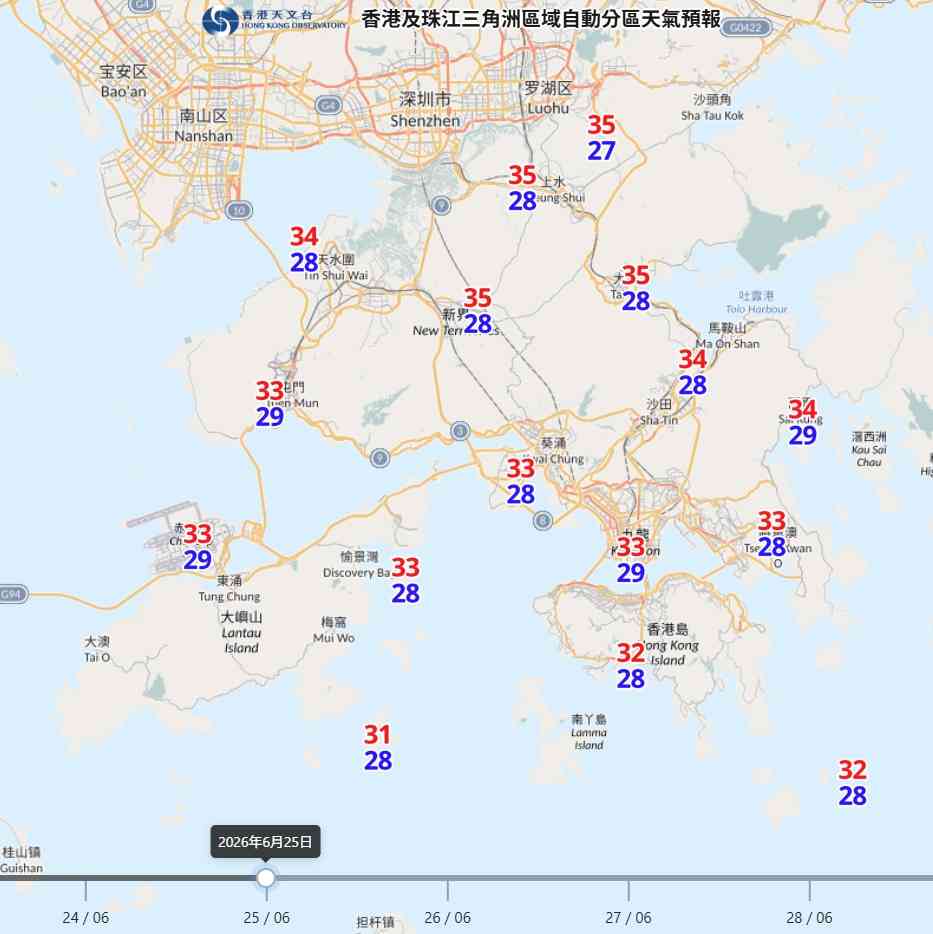Image resolution: width=933 pixels, height=934 pixels.
Task: Open the 35/27 forecast near Sha Tau Kok
Action: (601, 138)
